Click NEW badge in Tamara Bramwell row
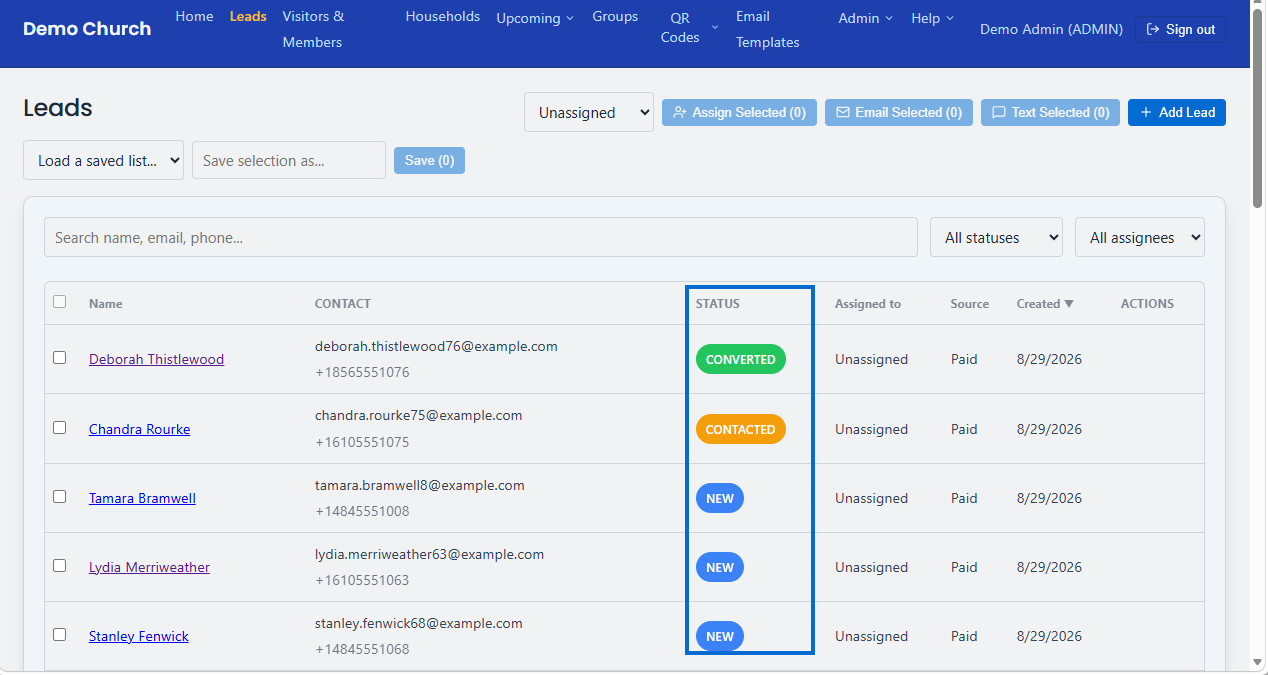1268x675 pixels. [x=720, y=498]
